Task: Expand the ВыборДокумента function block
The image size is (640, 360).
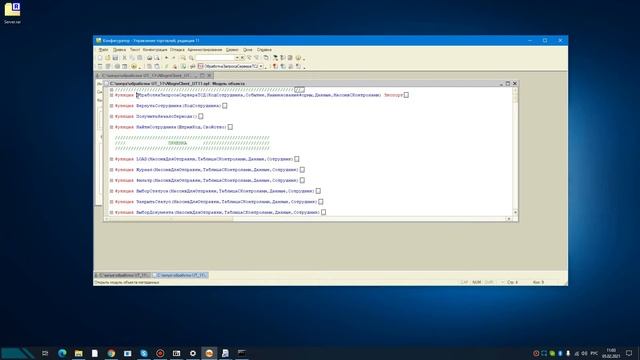Action: click(111, 212)
